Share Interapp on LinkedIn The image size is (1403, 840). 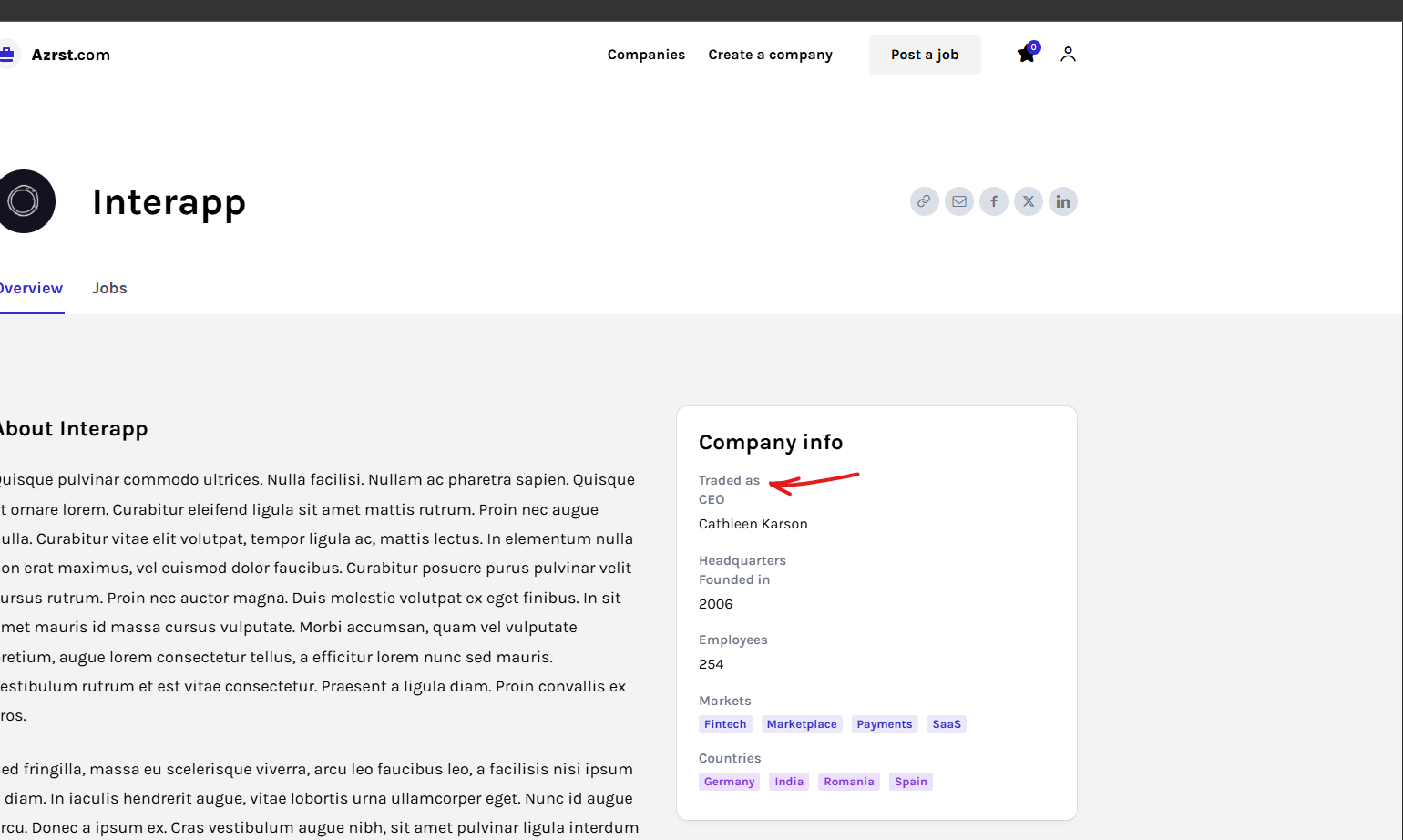pyautogui.click(x=1063, y=201)
